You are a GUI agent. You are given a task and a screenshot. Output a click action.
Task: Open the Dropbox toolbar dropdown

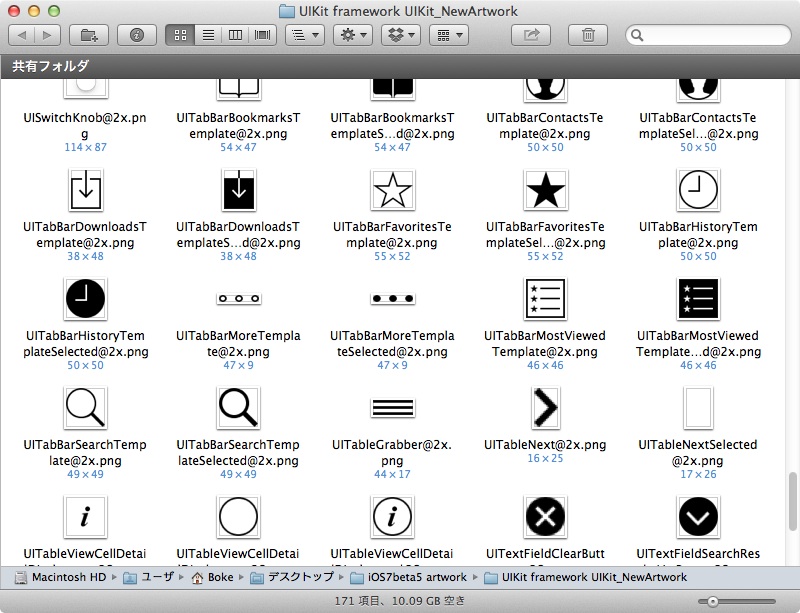(401, 35)
